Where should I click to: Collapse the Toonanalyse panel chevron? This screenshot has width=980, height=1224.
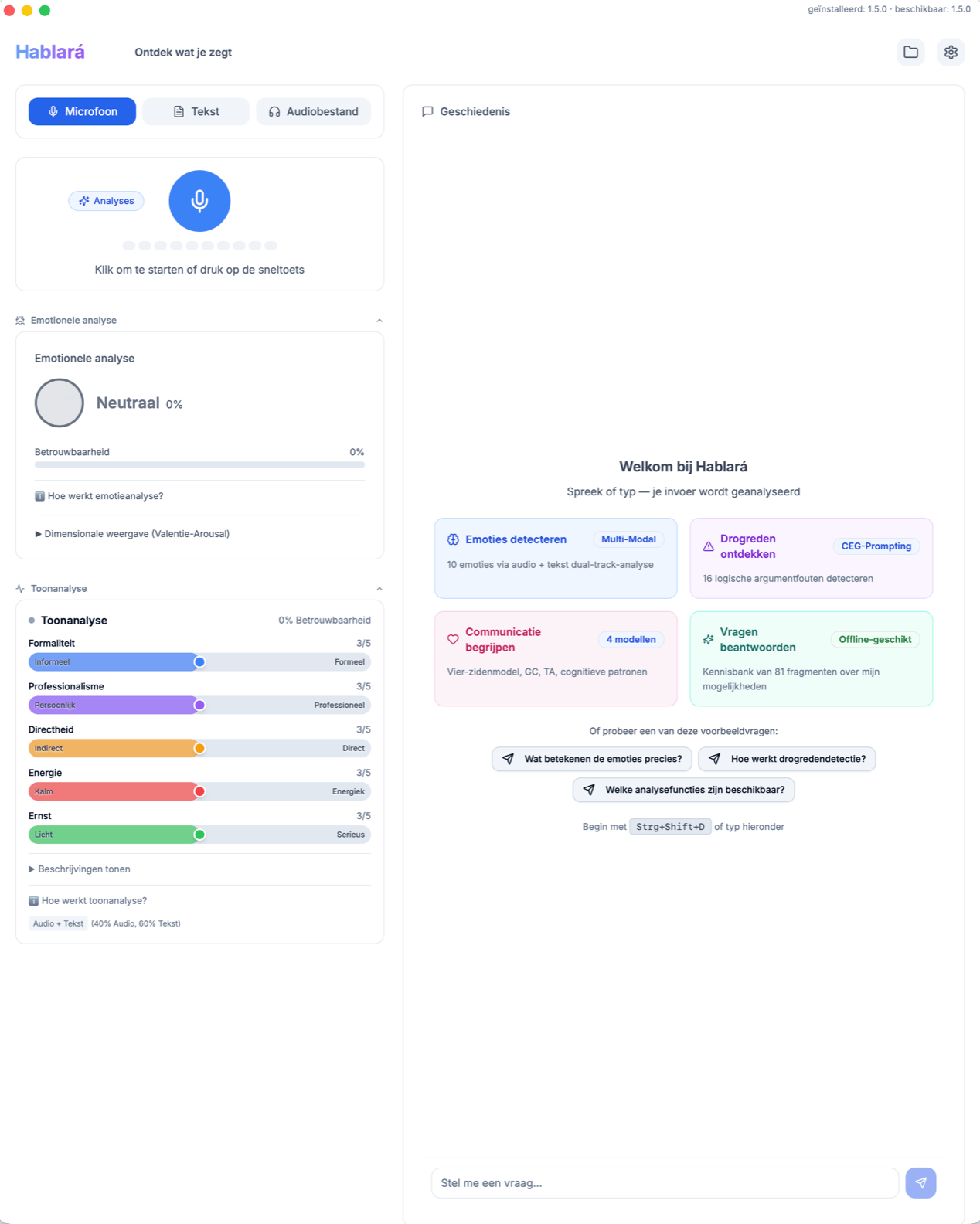pyautogui.click(x=379, y=588)
